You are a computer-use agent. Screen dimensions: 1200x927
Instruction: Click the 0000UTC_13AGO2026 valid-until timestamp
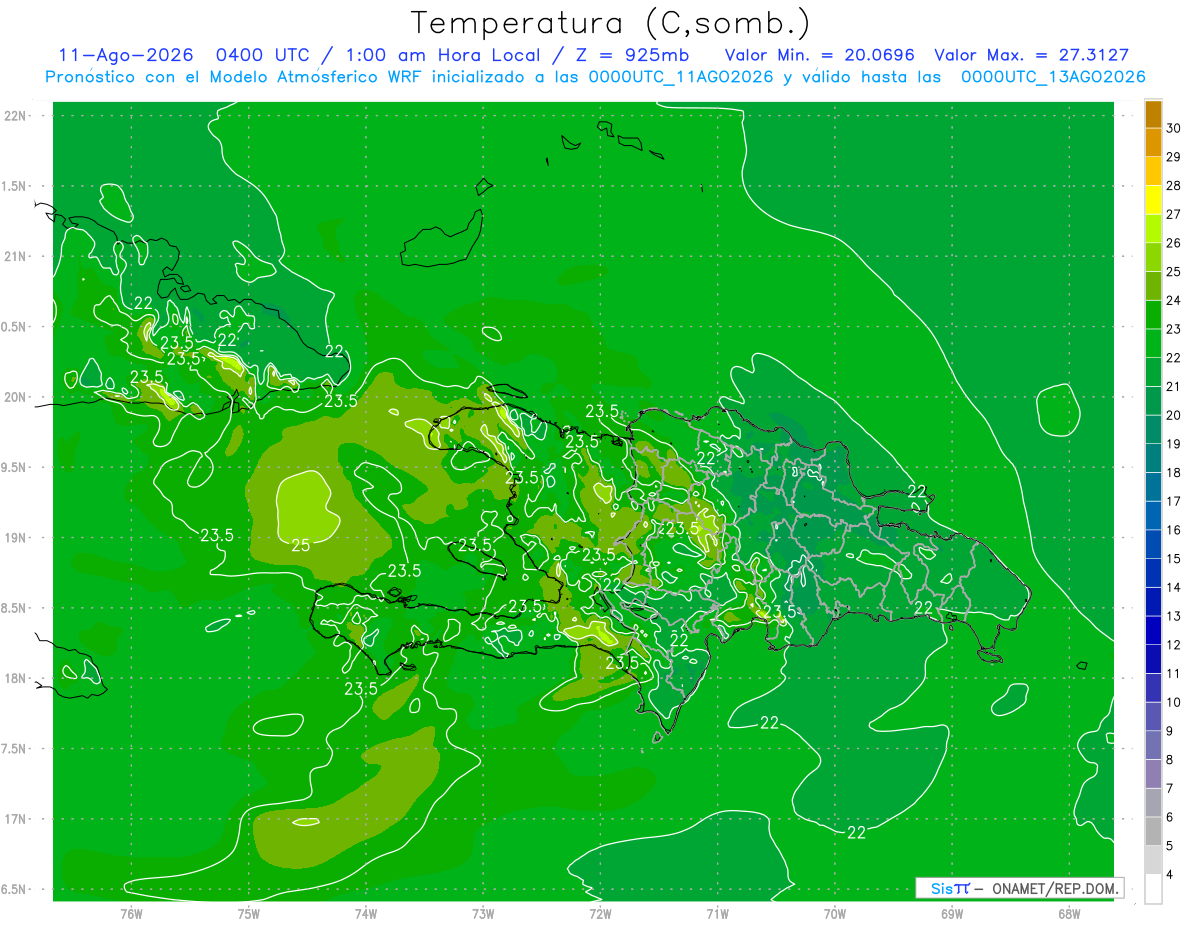1053,77
